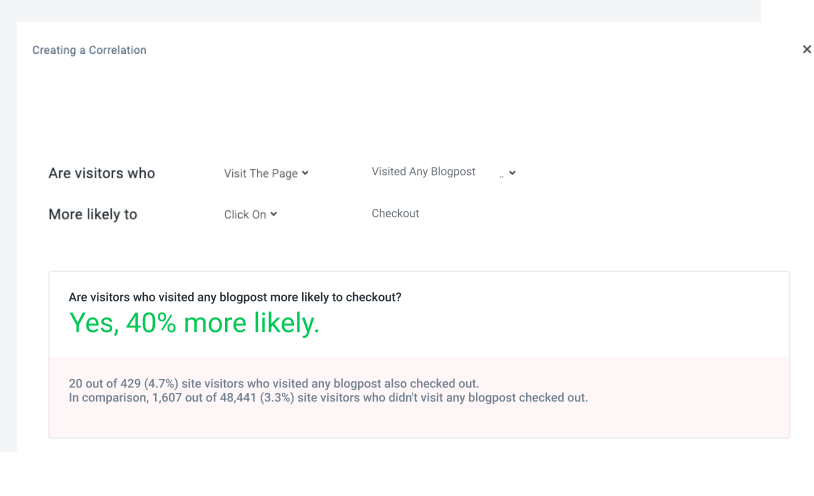Click the More likely to label

click(92, 214)
